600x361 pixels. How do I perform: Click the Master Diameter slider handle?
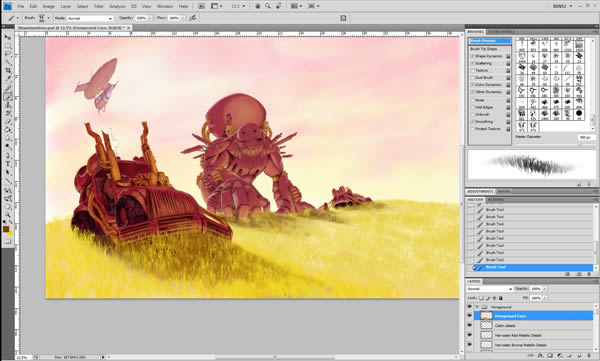580,143
